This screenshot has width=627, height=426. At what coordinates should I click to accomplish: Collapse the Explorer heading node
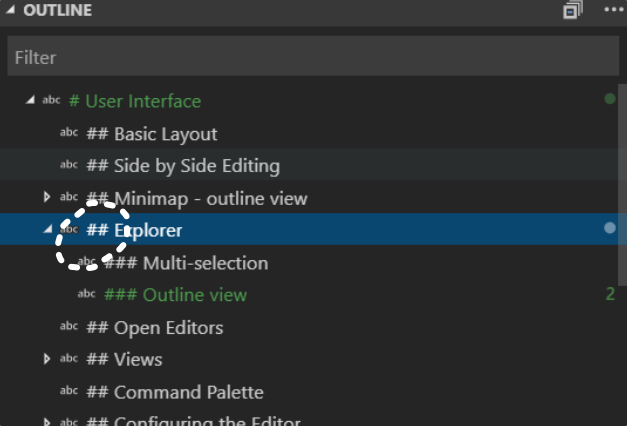48,229
